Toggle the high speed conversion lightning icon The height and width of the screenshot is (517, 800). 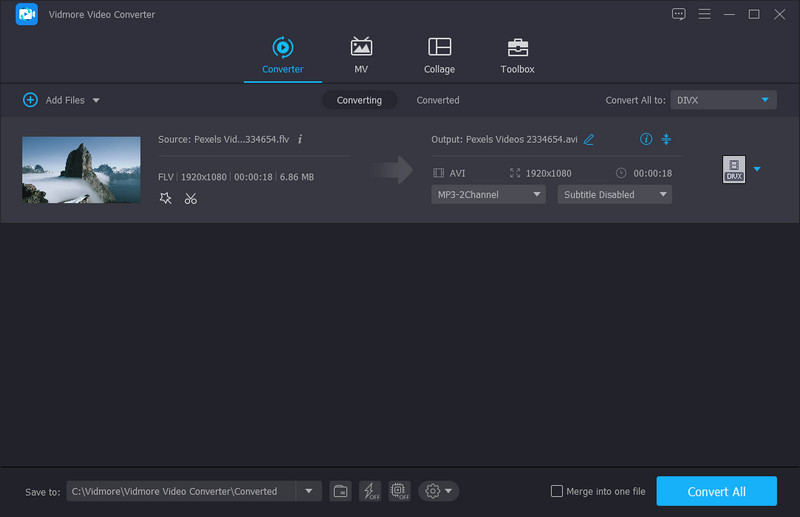tap(370, 491)
